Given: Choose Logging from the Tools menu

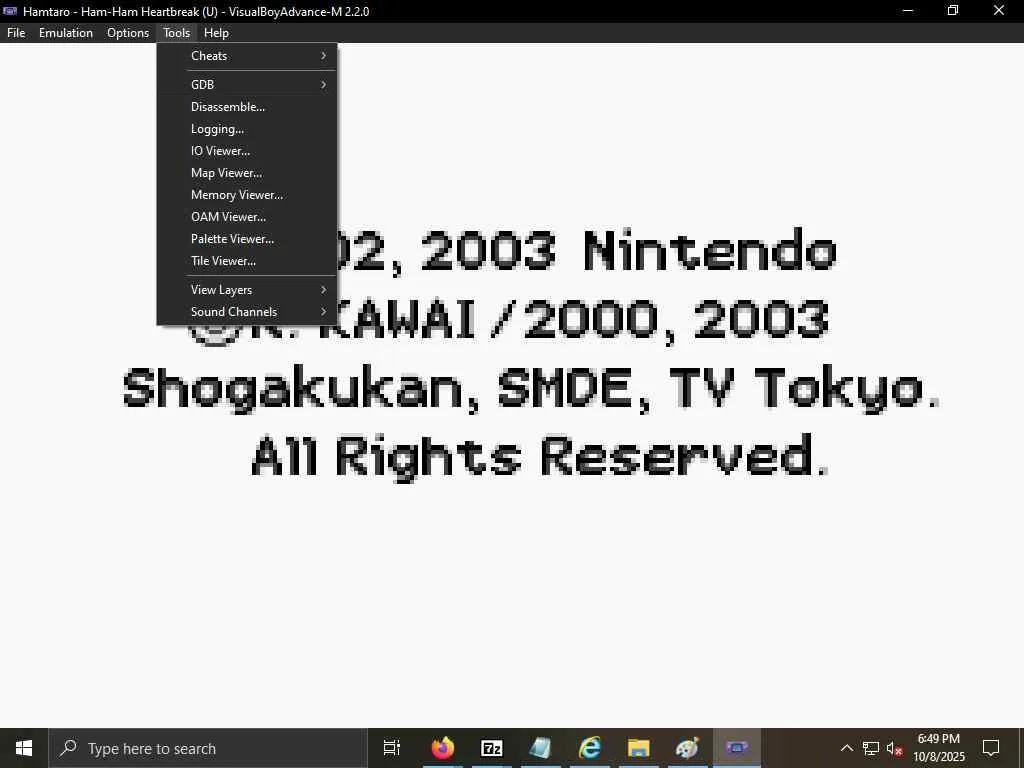Looking at the screenshot, I should coord(247,129).
